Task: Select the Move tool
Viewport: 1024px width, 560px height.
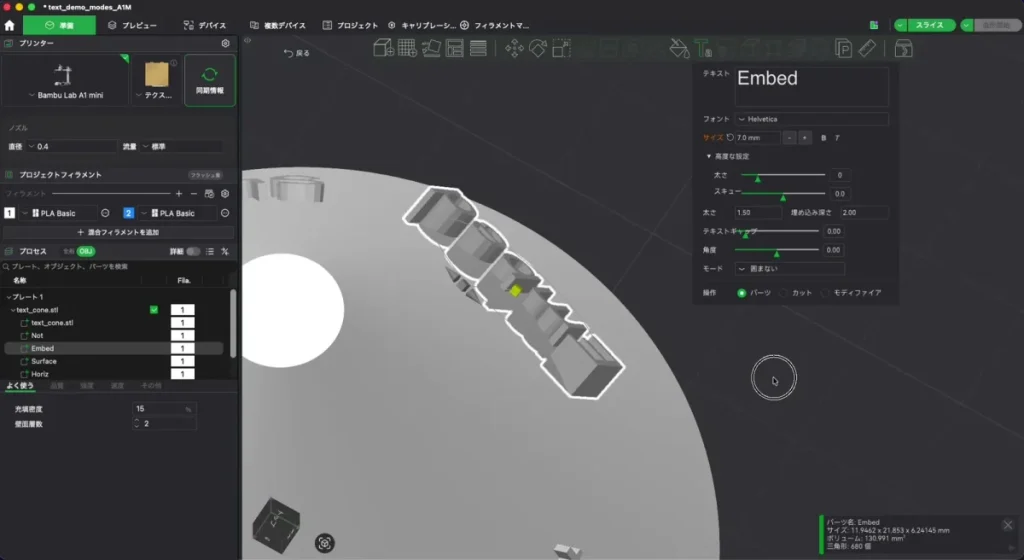Action: pos(515,48)
